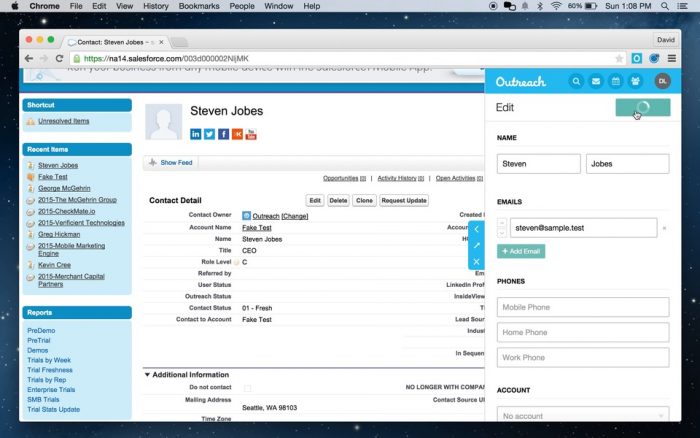Click the LinkedIn icon under Steven Jobes
Image resolution: width=700 pixels, height=438 pixels.
196,134
